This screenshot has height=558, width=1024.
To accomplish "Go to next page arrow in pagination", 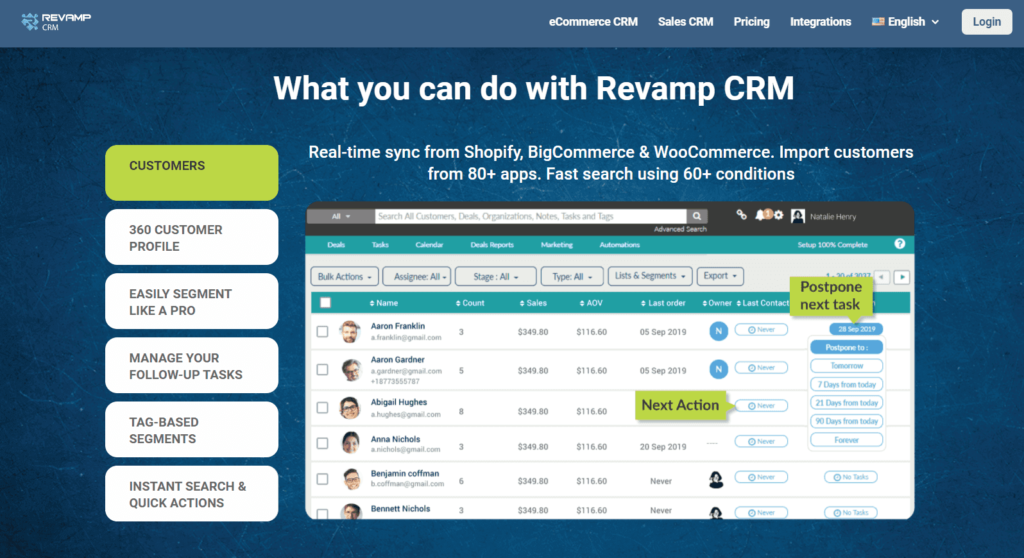I will [902, 277].
